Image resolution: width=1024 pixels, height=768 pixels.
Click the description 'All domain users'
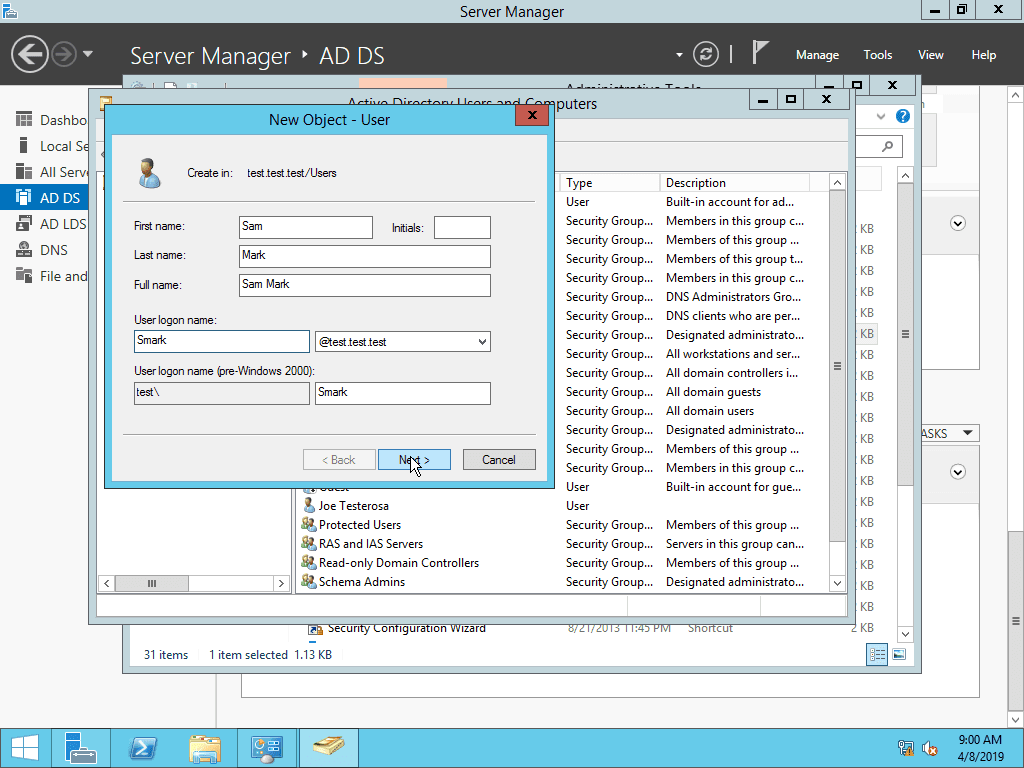point(710,411)
